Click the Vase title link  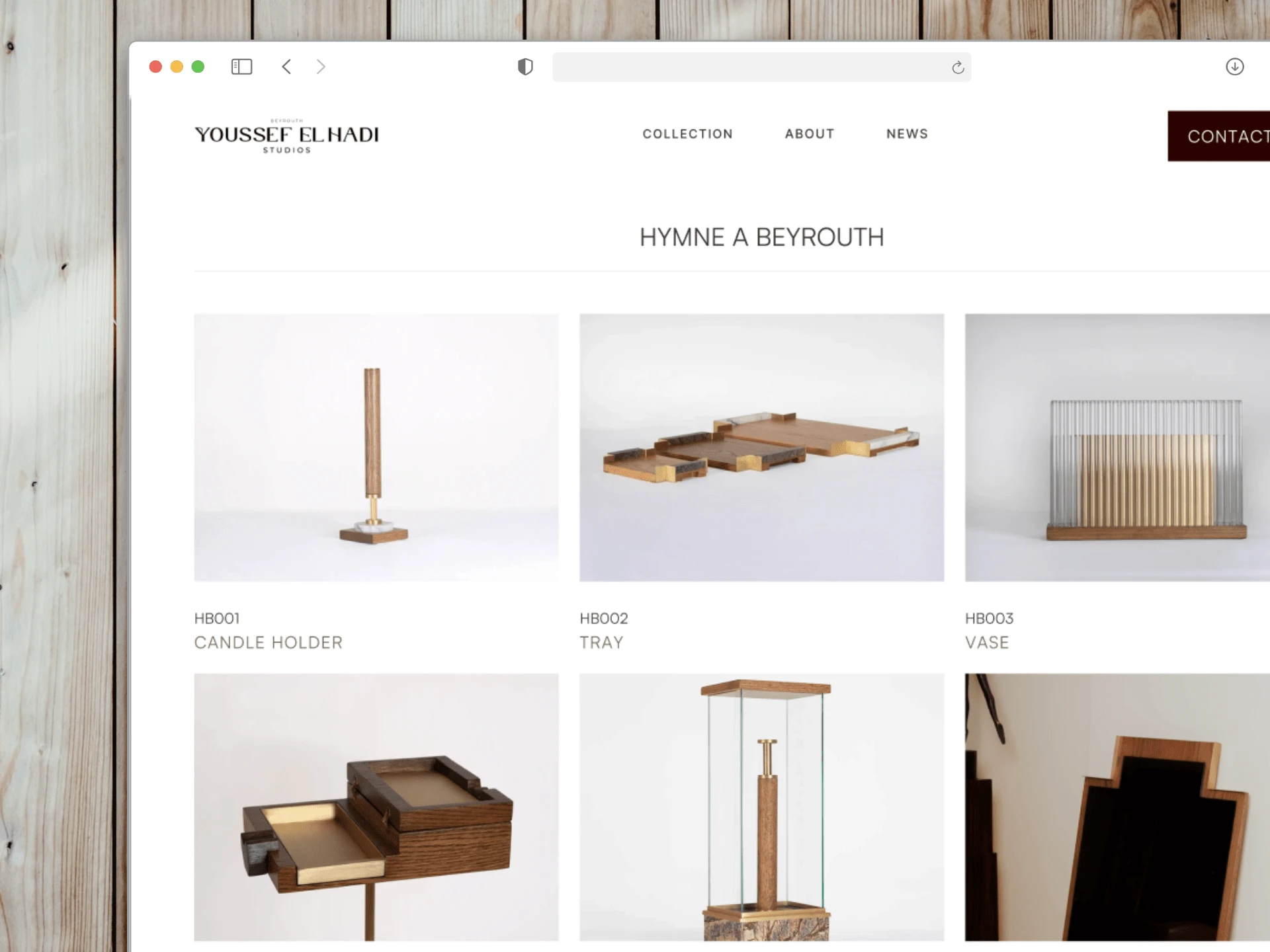pyautogui.click(x=987, y=643)
